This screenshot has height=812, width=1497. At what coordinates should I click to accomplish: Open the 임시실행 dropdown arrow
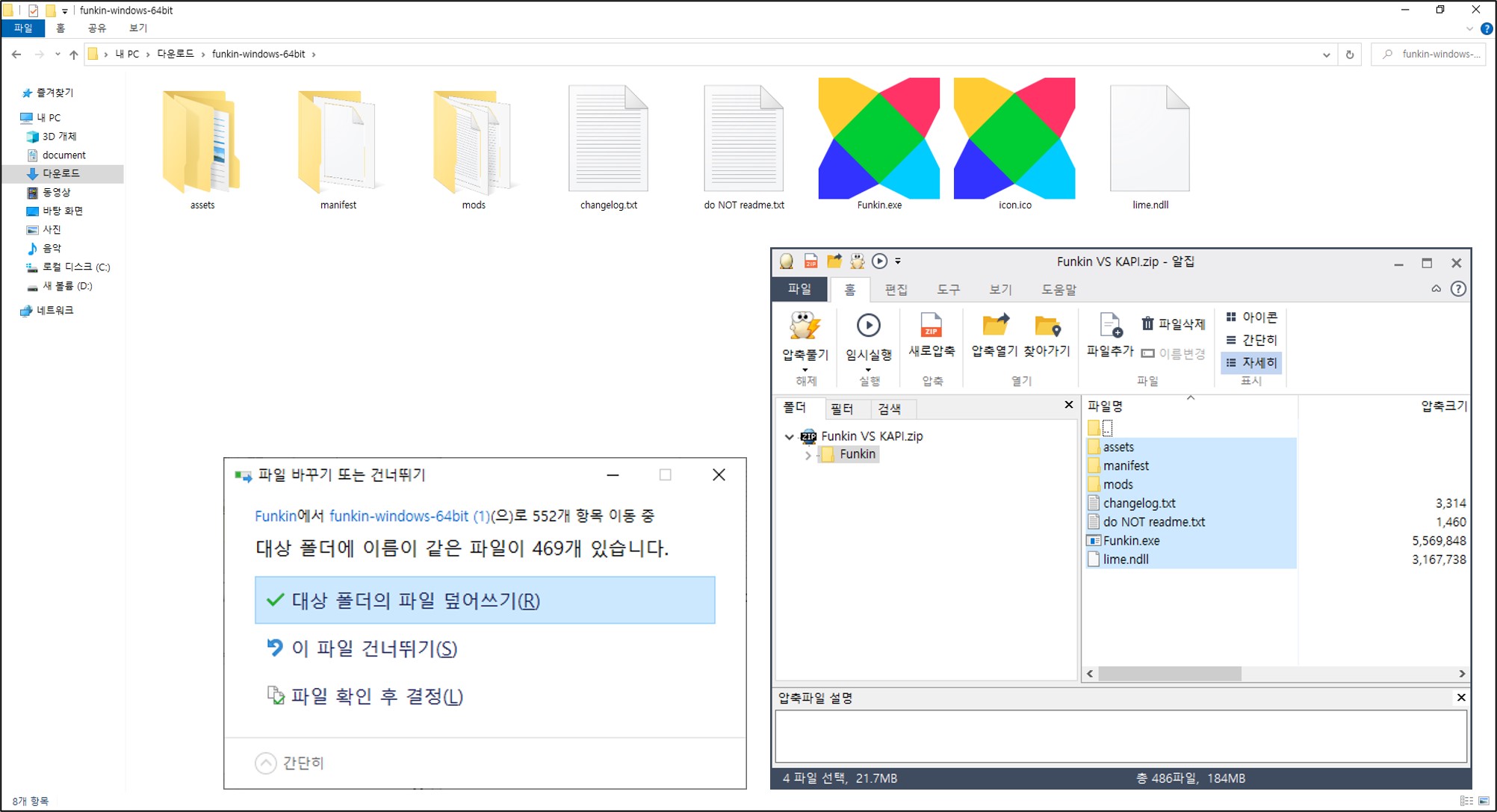(868, 370)
